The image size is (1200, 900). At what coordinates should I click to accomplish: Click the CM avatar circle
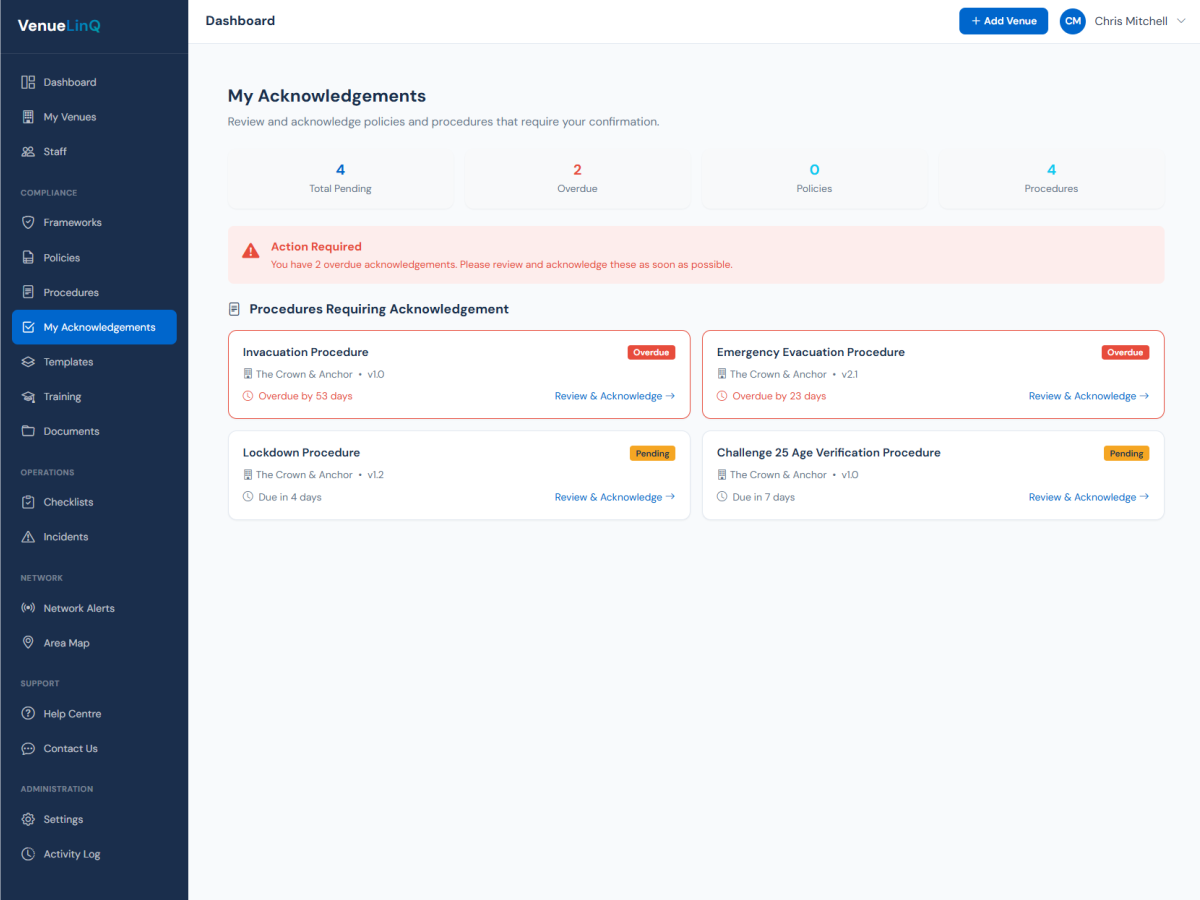1072,21
